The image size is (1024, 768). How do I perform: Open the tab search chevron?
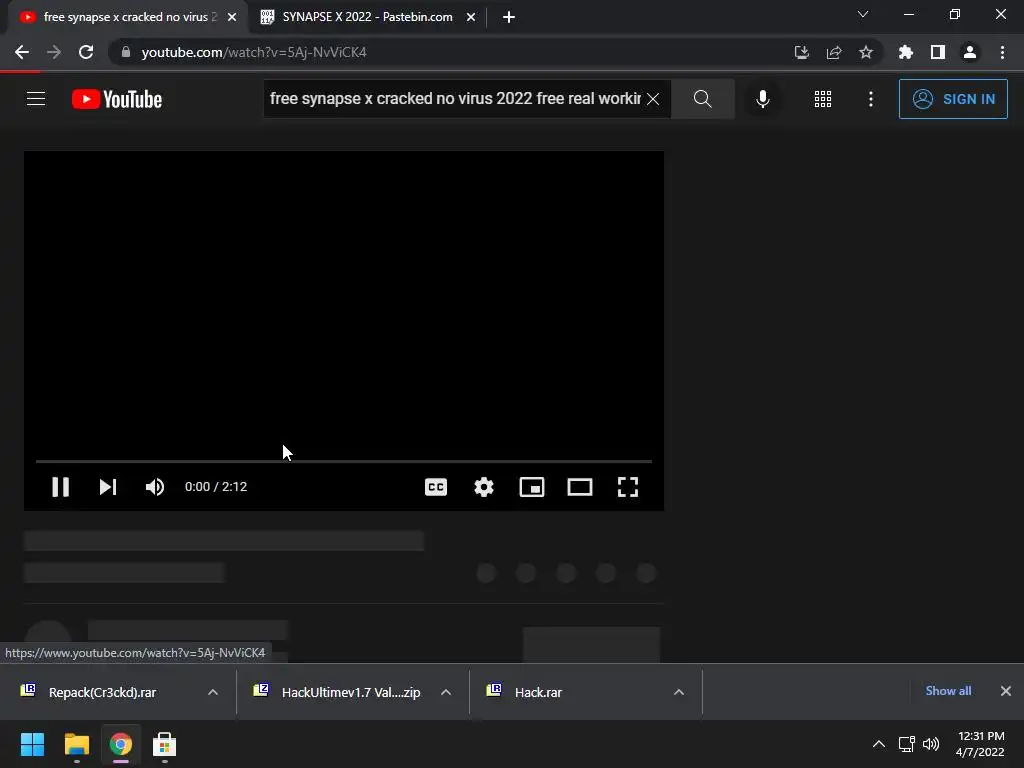coord(863,14)
